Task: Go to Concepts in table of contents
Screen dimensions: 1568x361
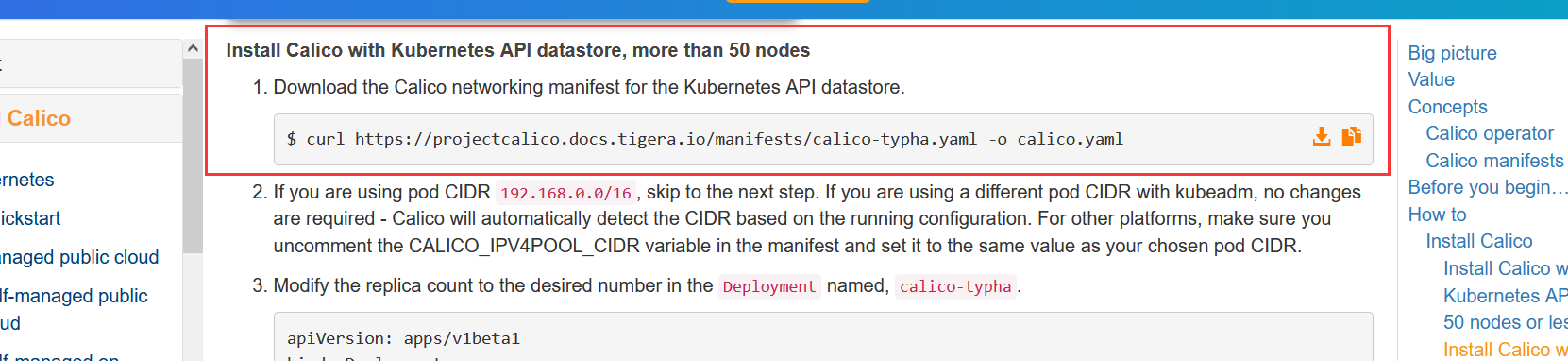Action: [1447, 107]
